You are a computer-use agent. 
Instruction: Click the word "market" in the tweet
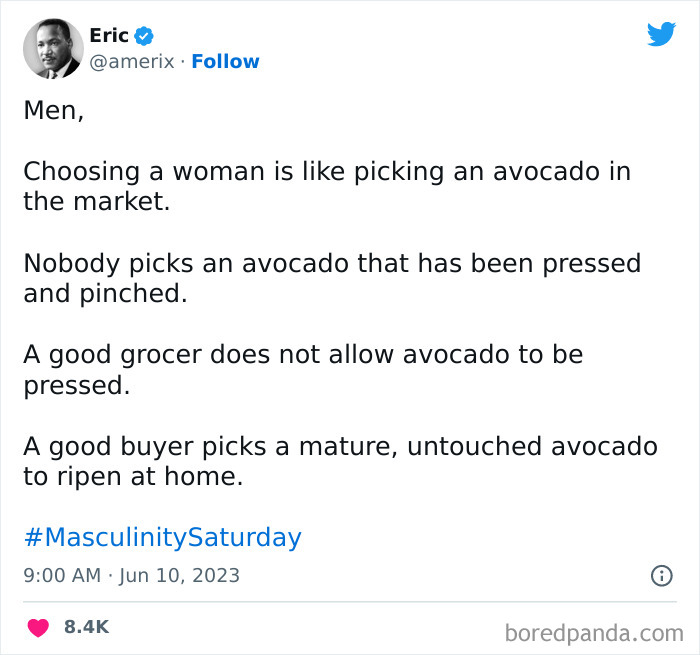click(x=118, y=201)
